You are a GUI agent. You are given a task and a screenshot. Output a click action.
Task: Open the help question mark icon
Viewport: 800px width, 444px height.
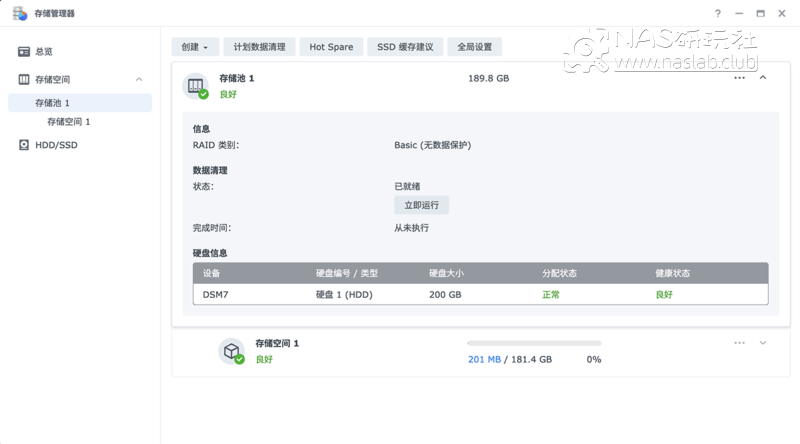coord(717,13)
